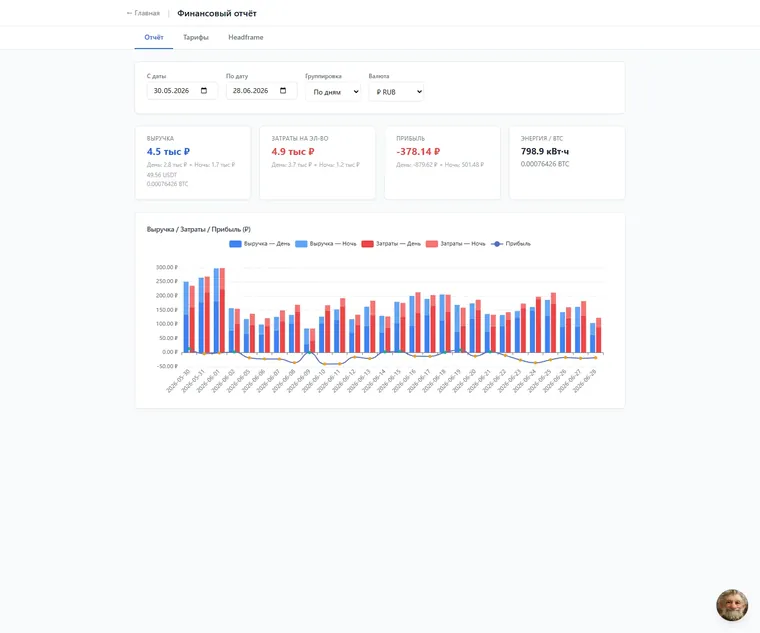This screenshot has width=760, height=633.
Task: Open the Headframe tab
Action: pos(246,37)
